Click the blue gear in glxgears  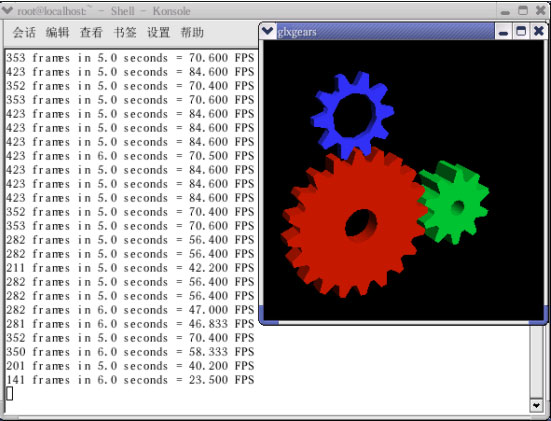[x=351, y=114]
